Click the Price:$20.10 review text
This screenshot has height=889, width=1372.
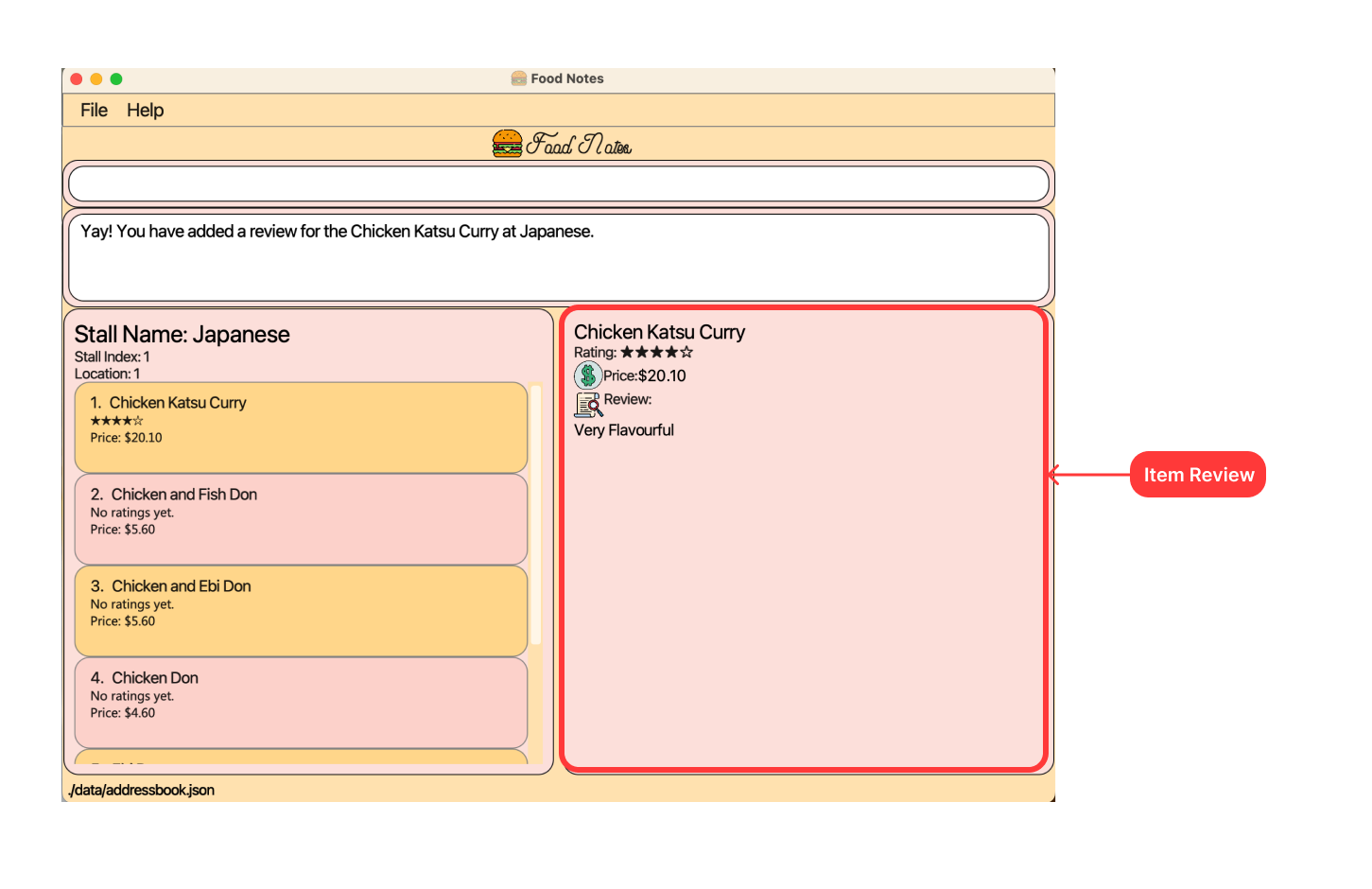pyautogui.click(x=645, y=375)
